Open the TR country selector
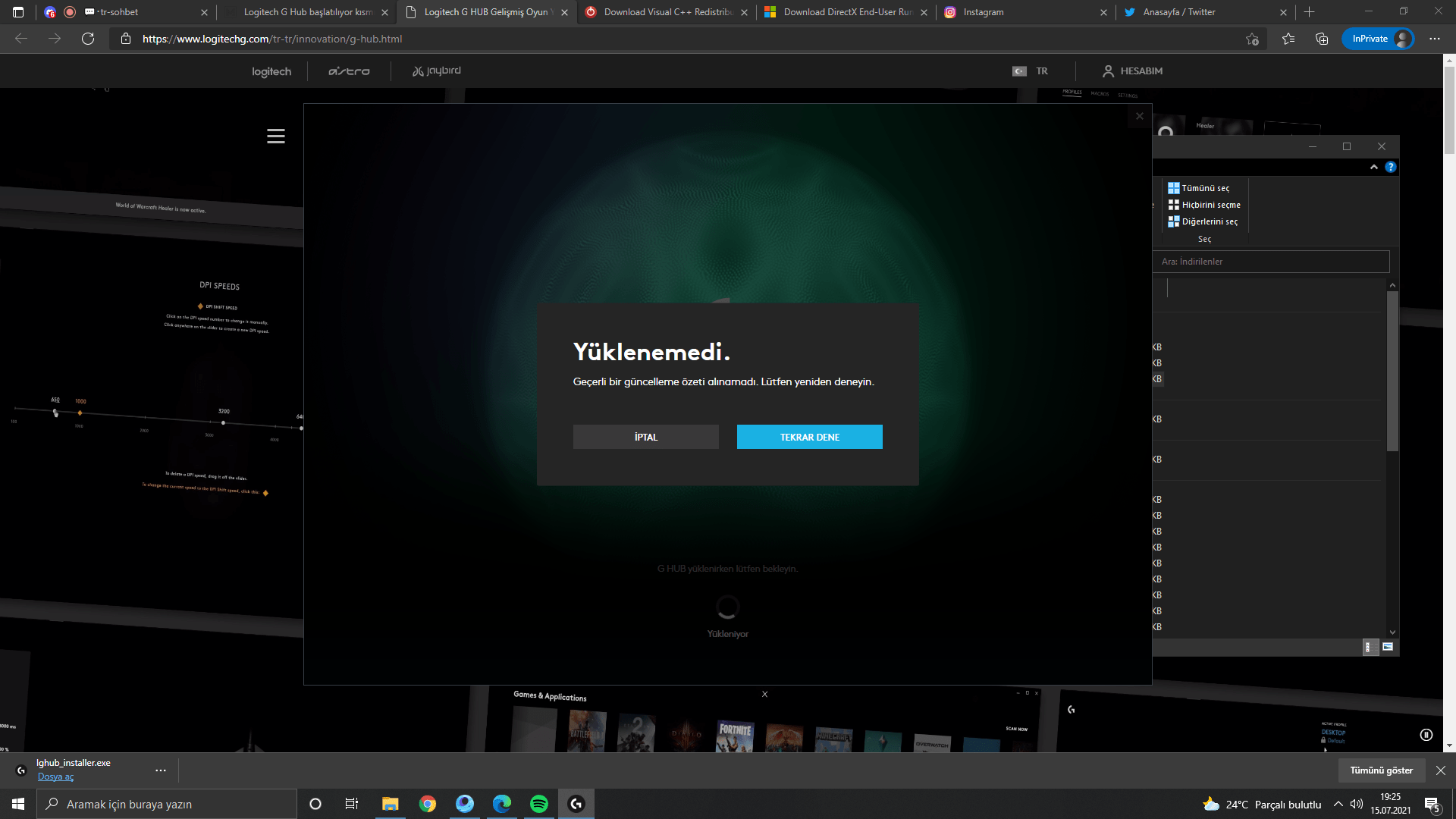The width and height of the screenshot is (1456, 819). [1030, 71]
